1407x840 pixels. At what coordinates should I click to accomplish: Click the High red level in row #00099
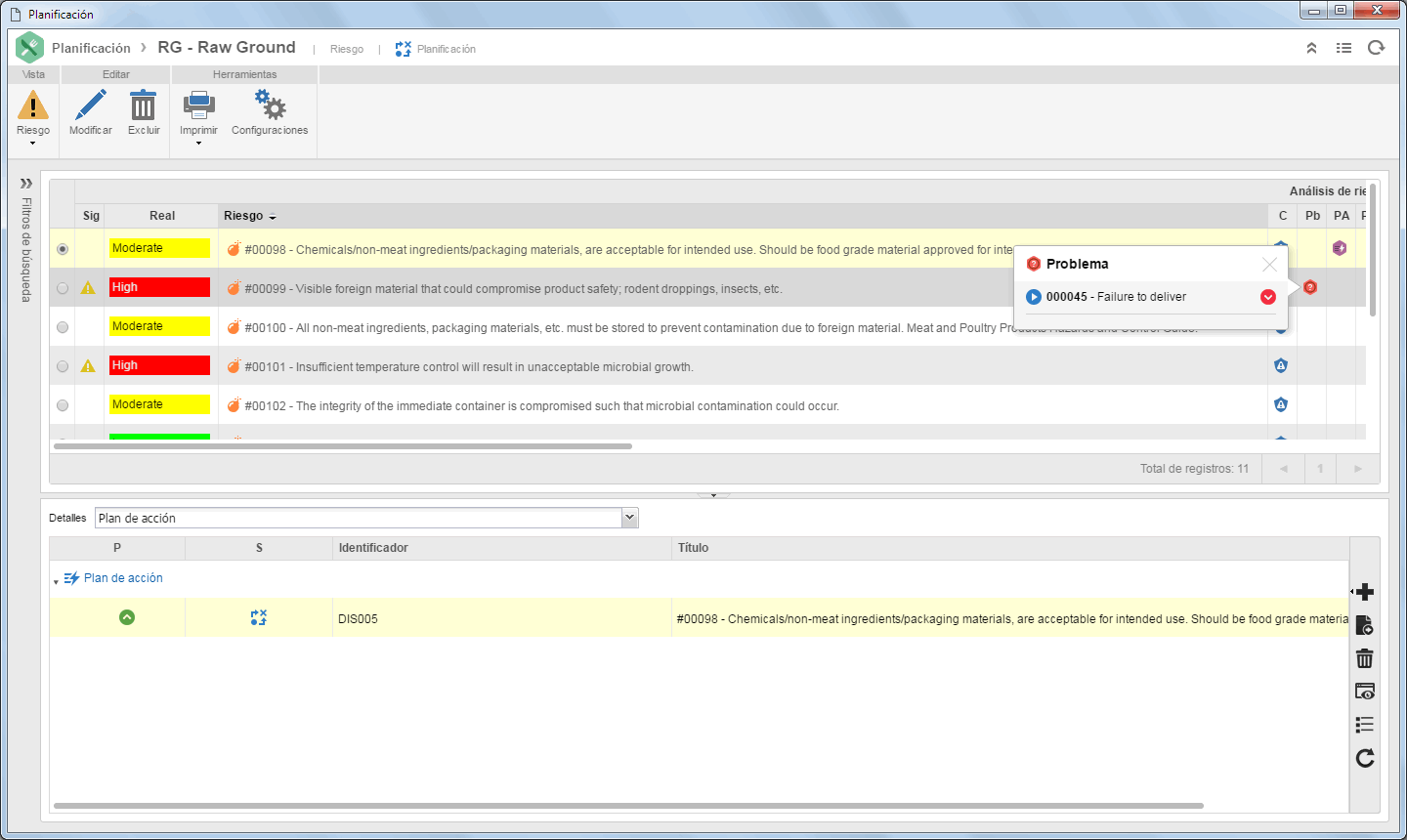click(x=159, y=287)
